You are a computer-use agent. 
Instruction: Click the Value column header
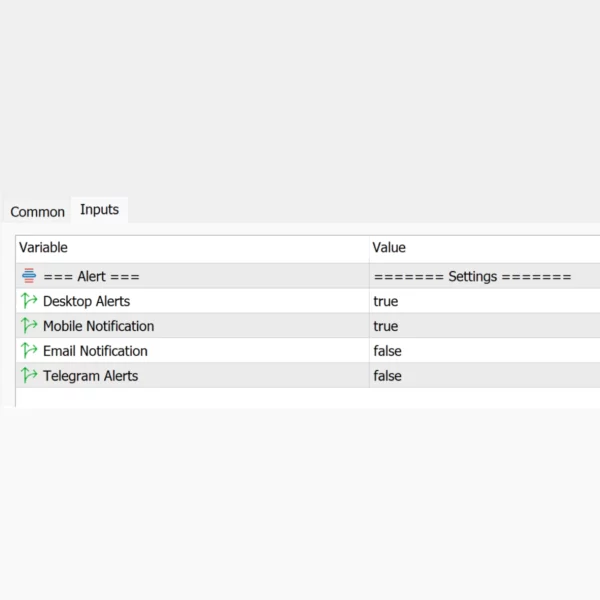click(x=389, y=248)
